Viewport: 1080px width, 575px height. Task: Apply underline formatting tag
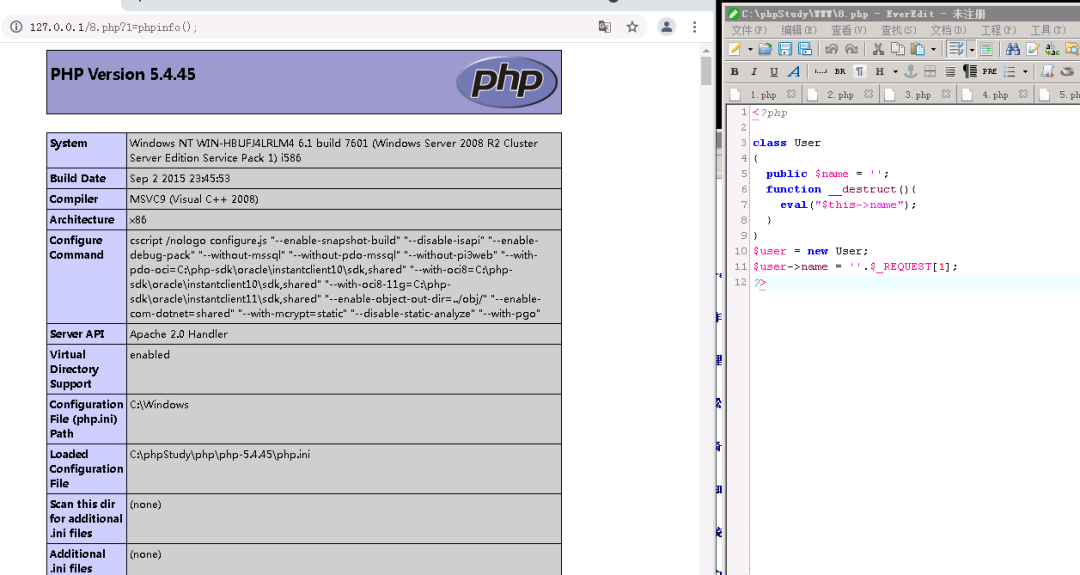[773, 72]
